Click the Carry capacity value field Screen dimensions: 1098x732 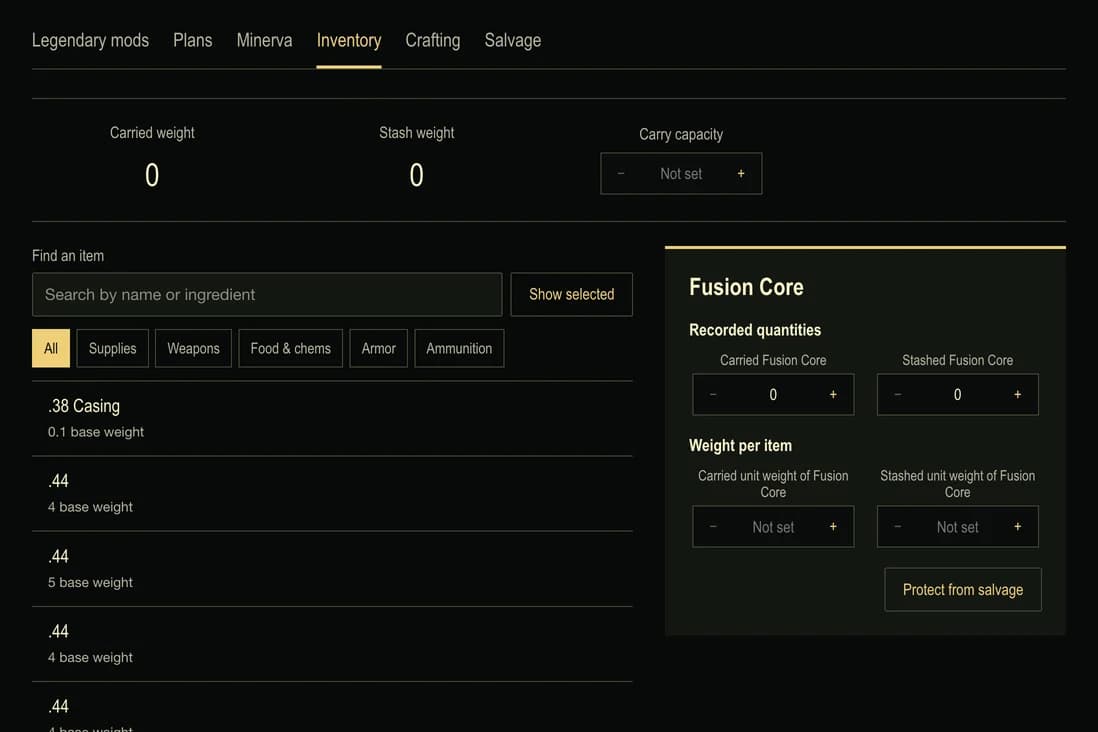681,174
